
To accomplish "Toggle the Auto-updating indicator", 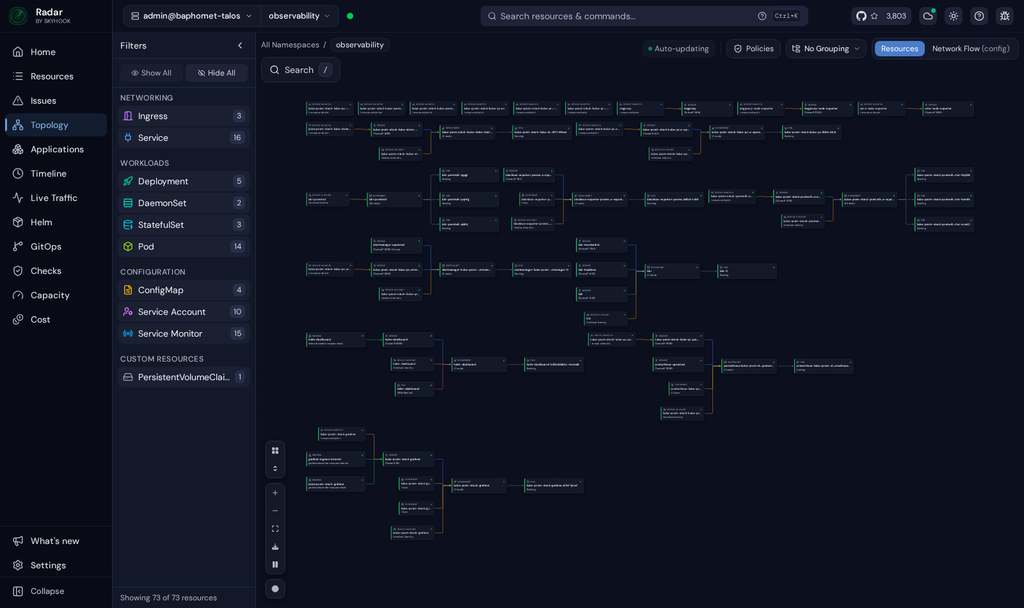I will 678,48.
